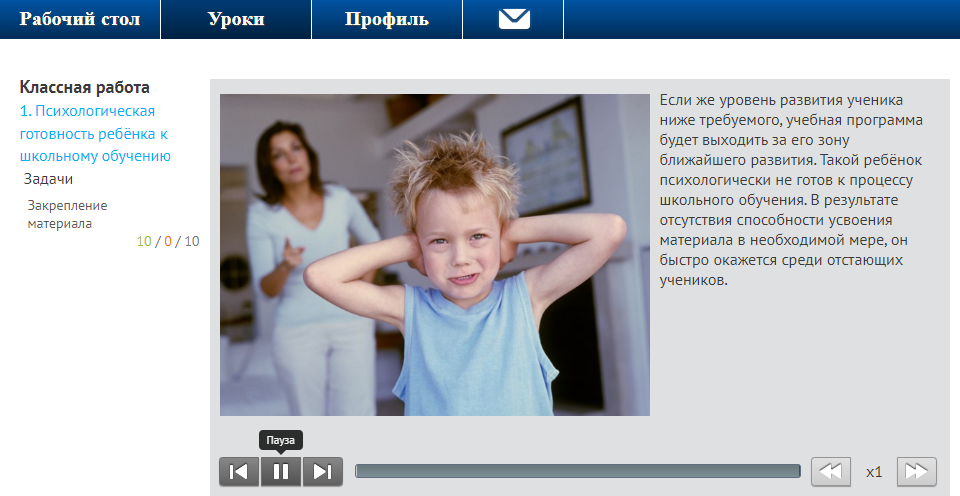Viewport: 960px width, 496px height.
Task: Open lesson Психологическая готовность ребёнка link
Action: pos(95,133)
